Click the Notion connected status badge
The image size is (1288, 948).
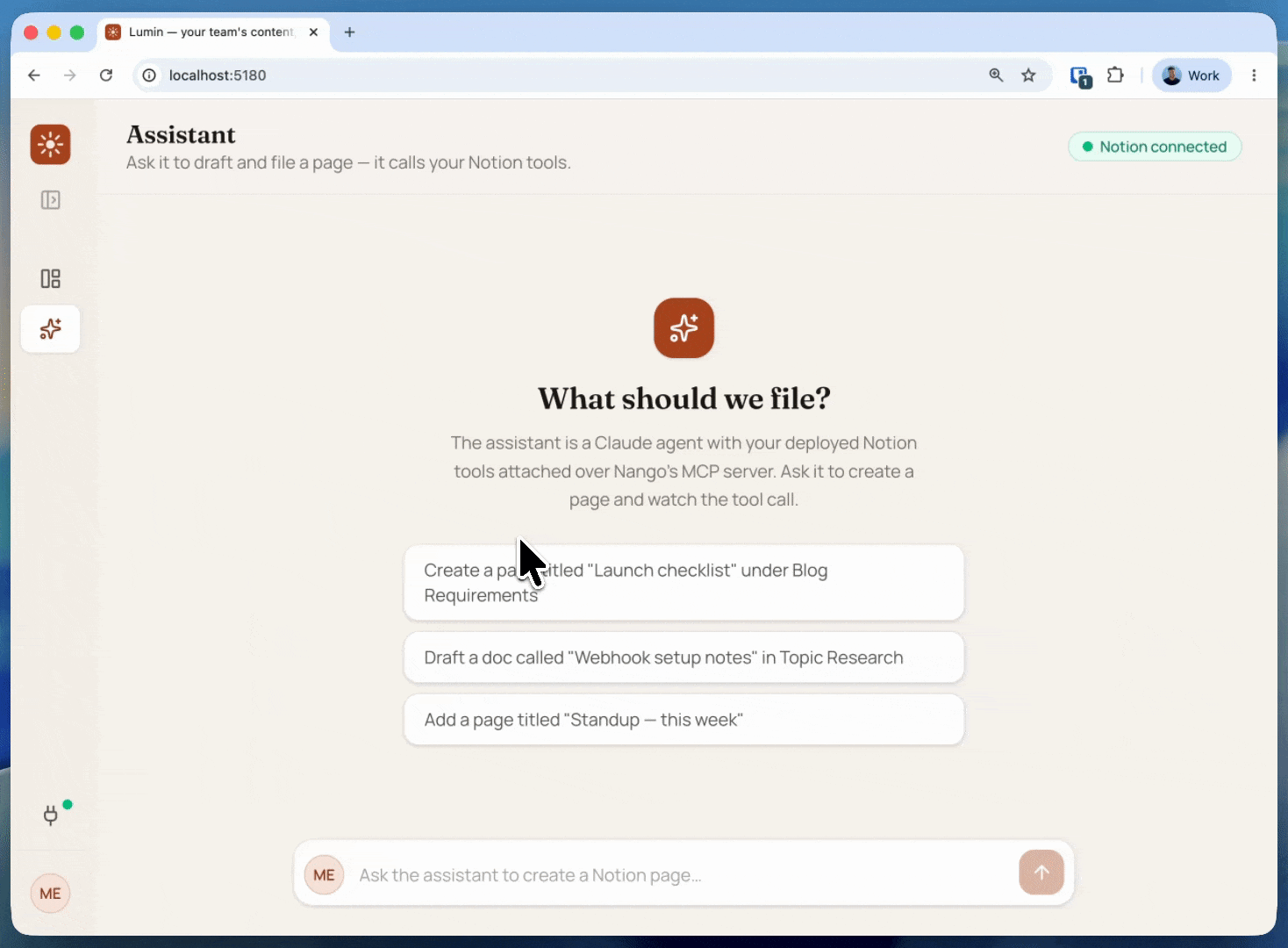point(1155,147)
